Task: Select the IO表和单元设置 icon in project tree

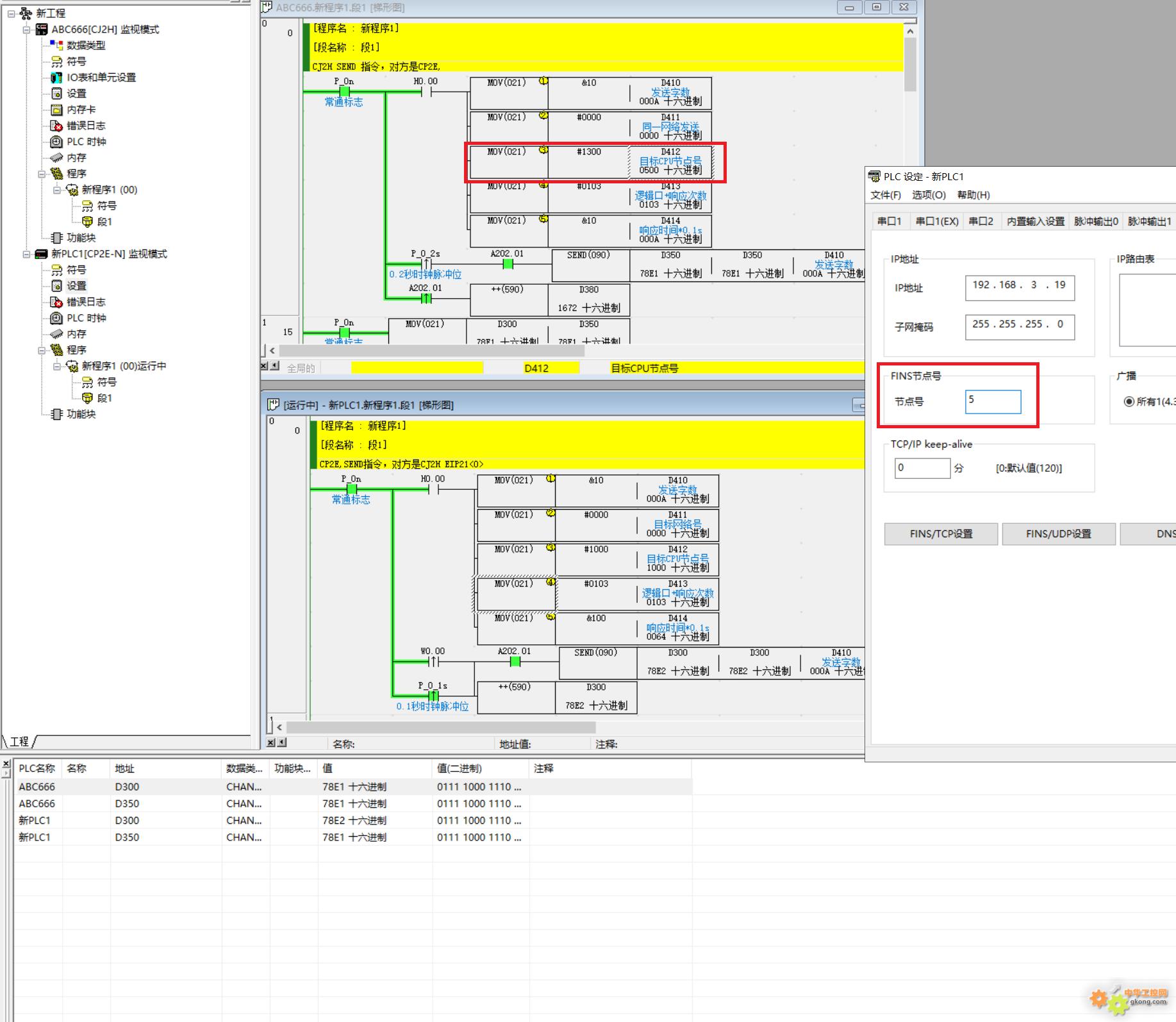Action: 56,78
